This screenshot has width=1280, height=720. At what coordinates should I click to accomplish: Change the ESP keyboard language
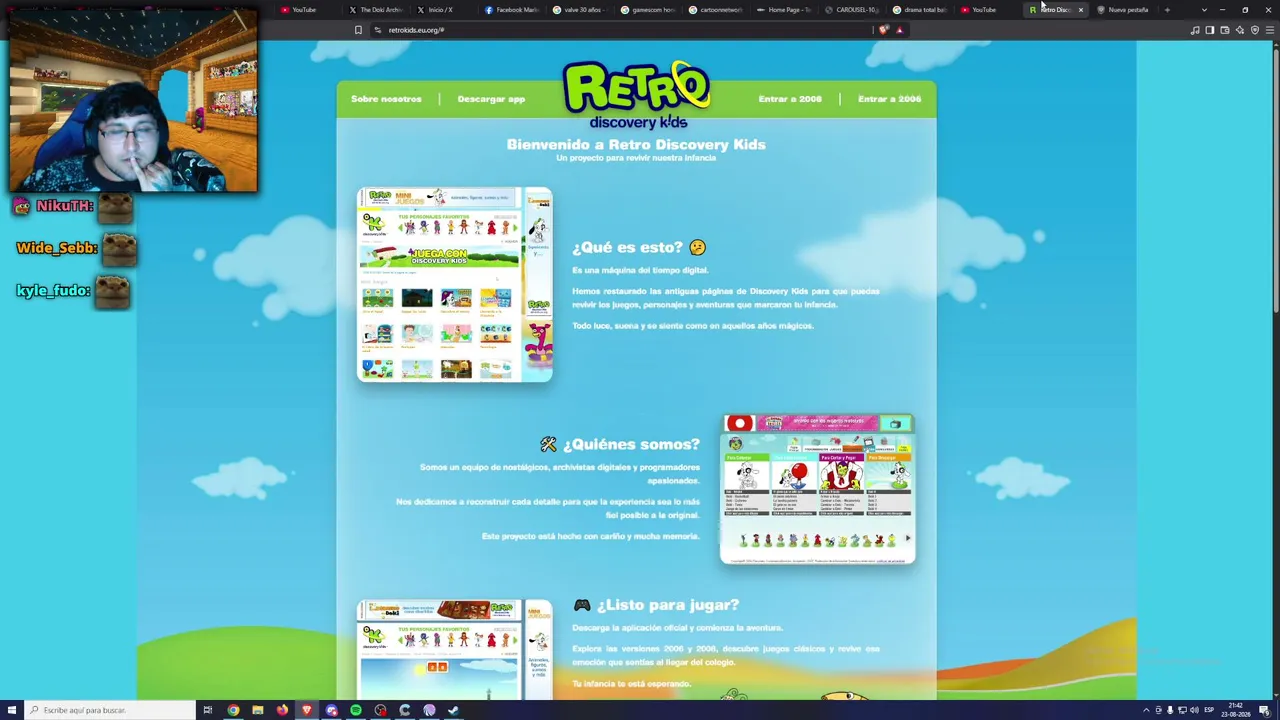[x=1209, y=710]
